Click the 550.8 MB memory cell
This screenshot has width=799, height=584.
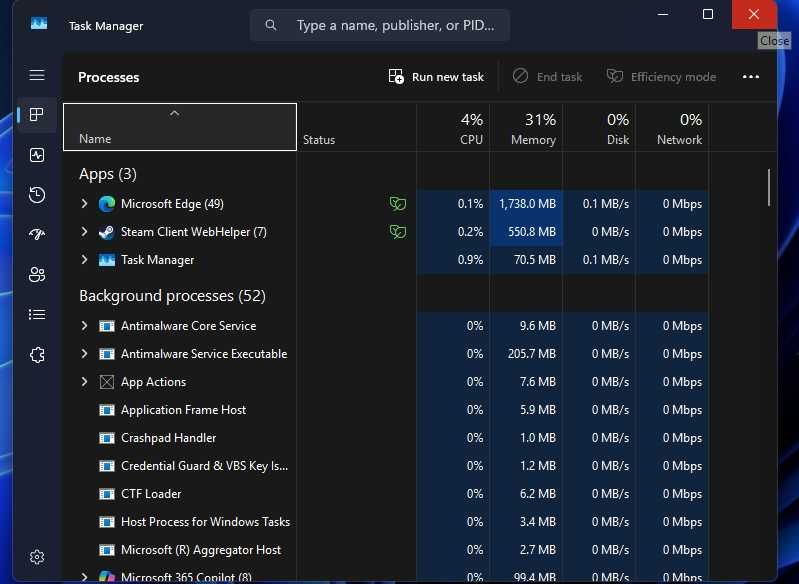526,232
